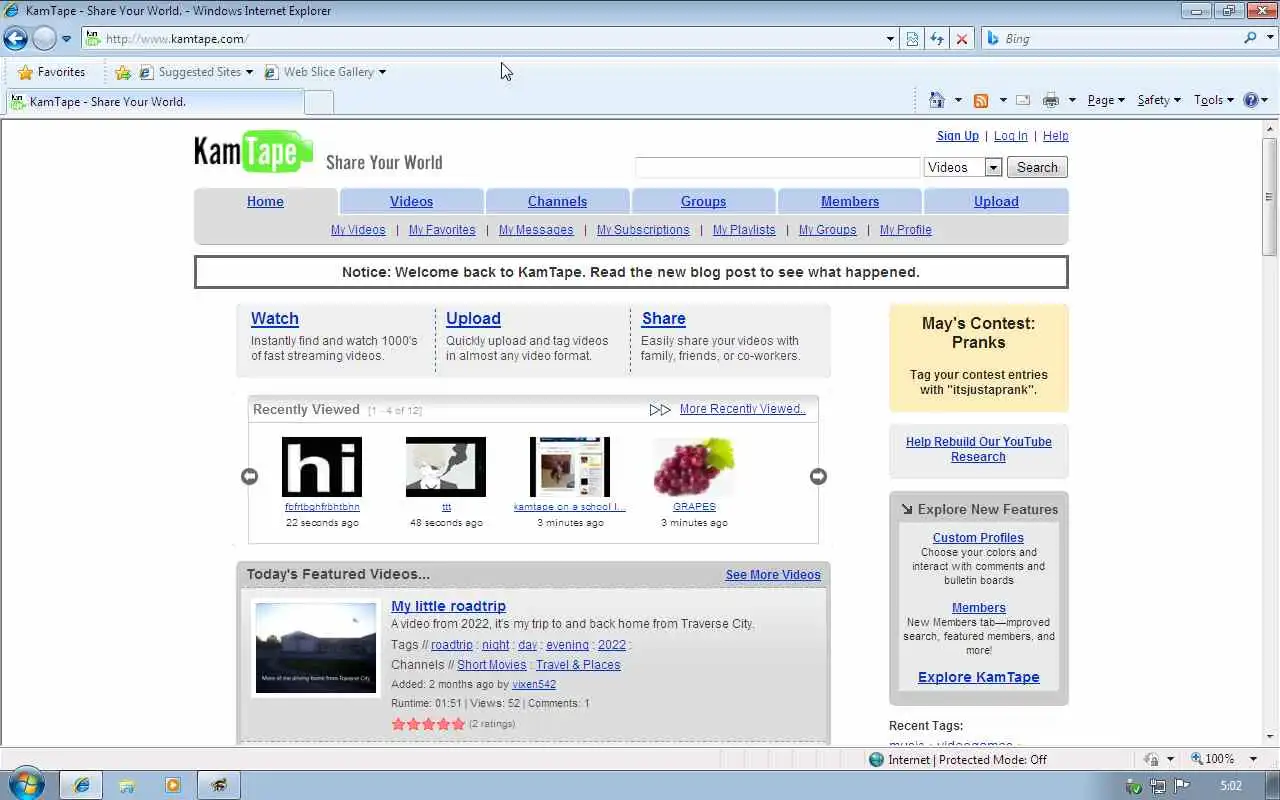Open the Help Rebuild Our YouTube Research link

pyautogui.click(x=979, y=449)
